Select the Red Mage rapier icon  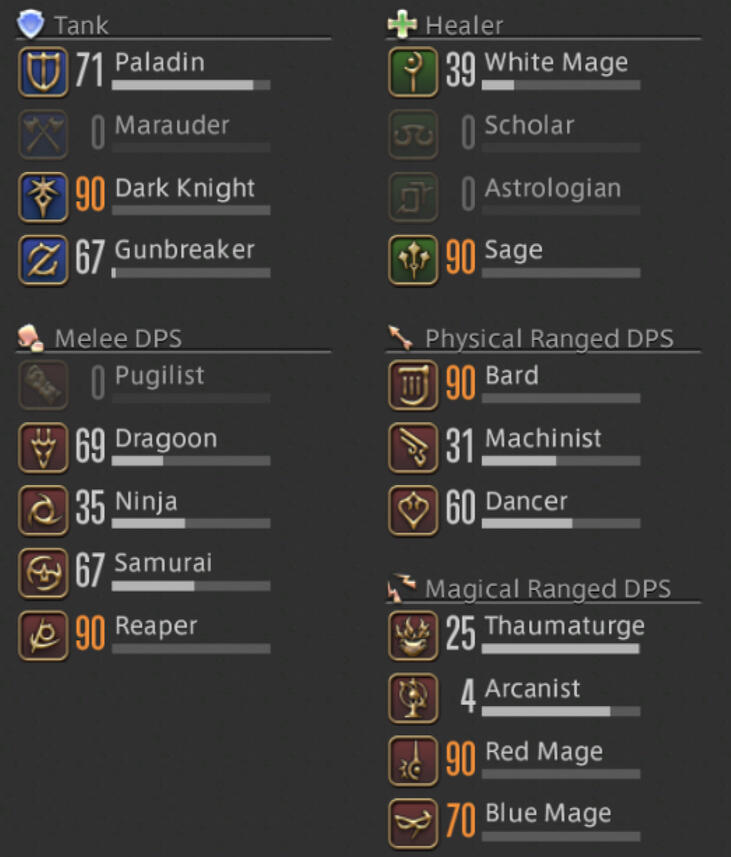(x=413, y=761)
